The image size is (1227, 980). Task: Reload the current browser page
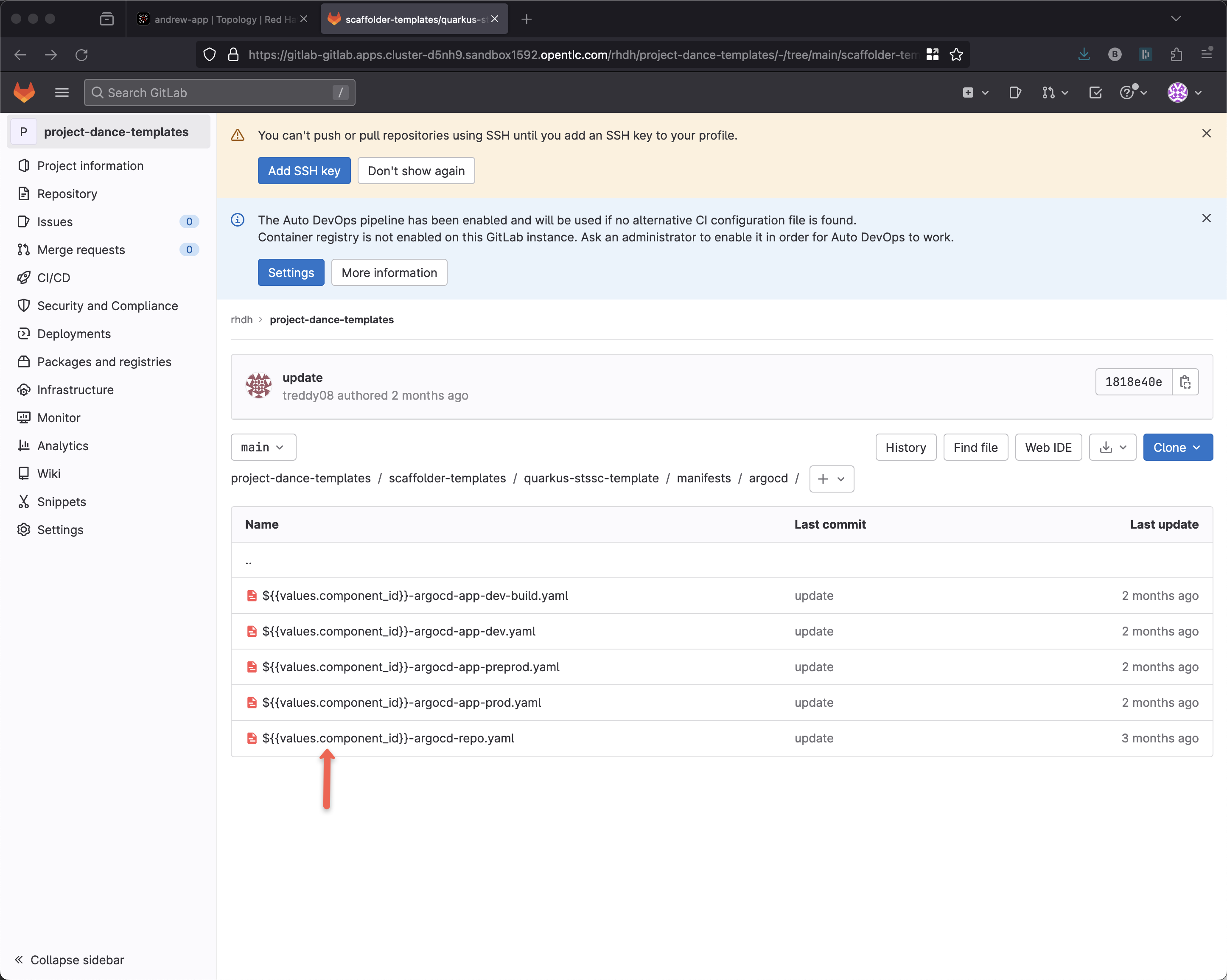(81, 55)
